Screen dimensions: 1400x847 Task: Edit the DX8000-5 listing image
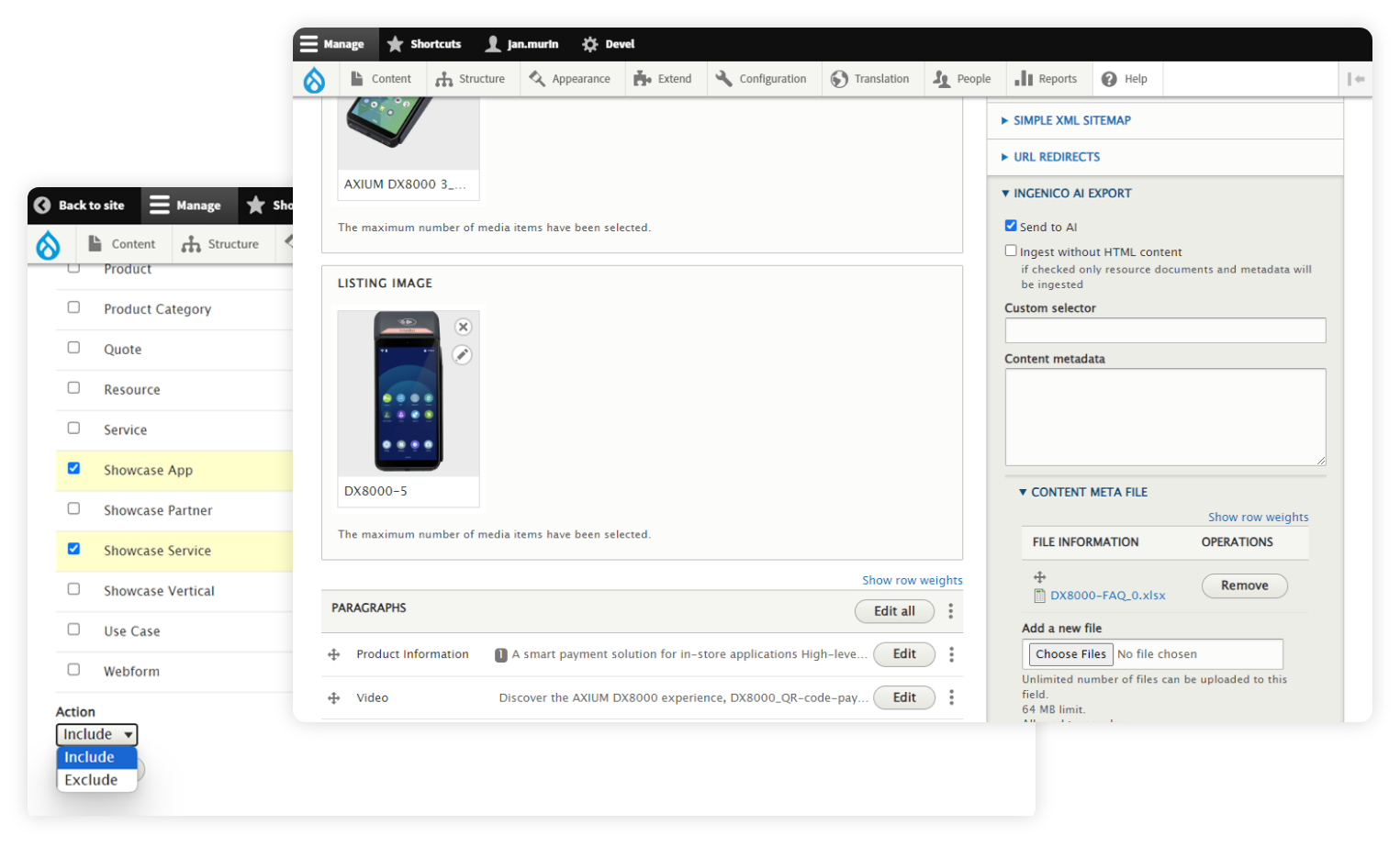pos(463,354)
